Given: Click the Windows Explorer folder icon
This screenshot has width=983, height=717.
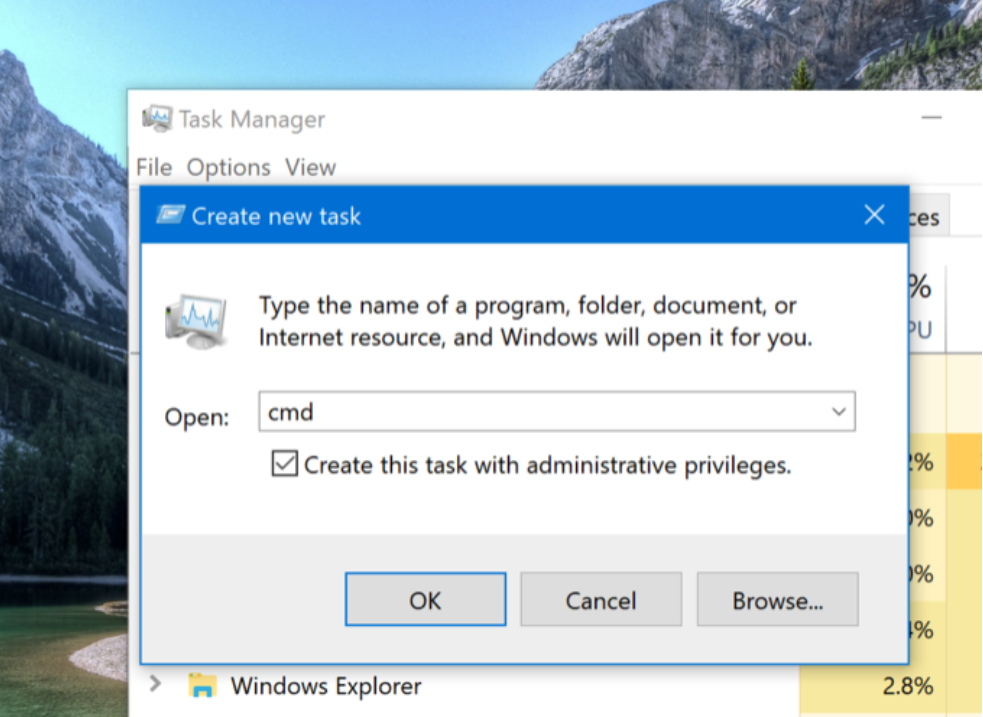Looking at the screenshot, I should pos(202,686).
